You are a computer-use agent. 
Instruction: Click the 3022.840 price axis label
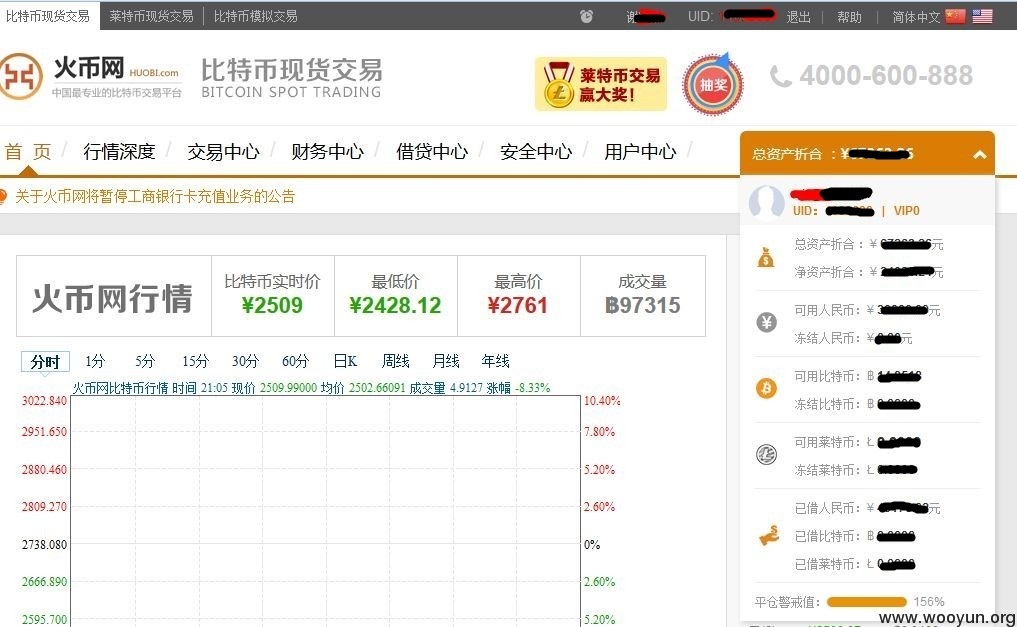pos(44,401)
